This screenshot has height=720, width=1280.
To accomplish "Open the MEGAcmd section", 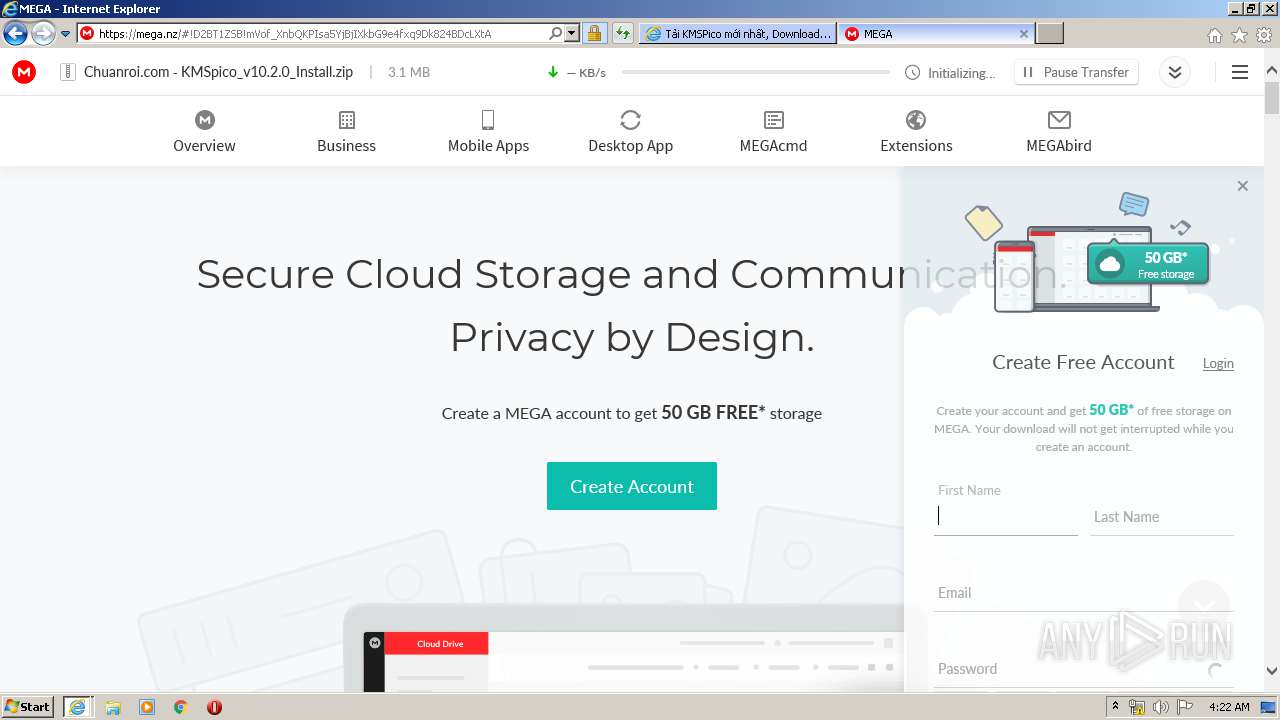I will [x=773, y=132].
